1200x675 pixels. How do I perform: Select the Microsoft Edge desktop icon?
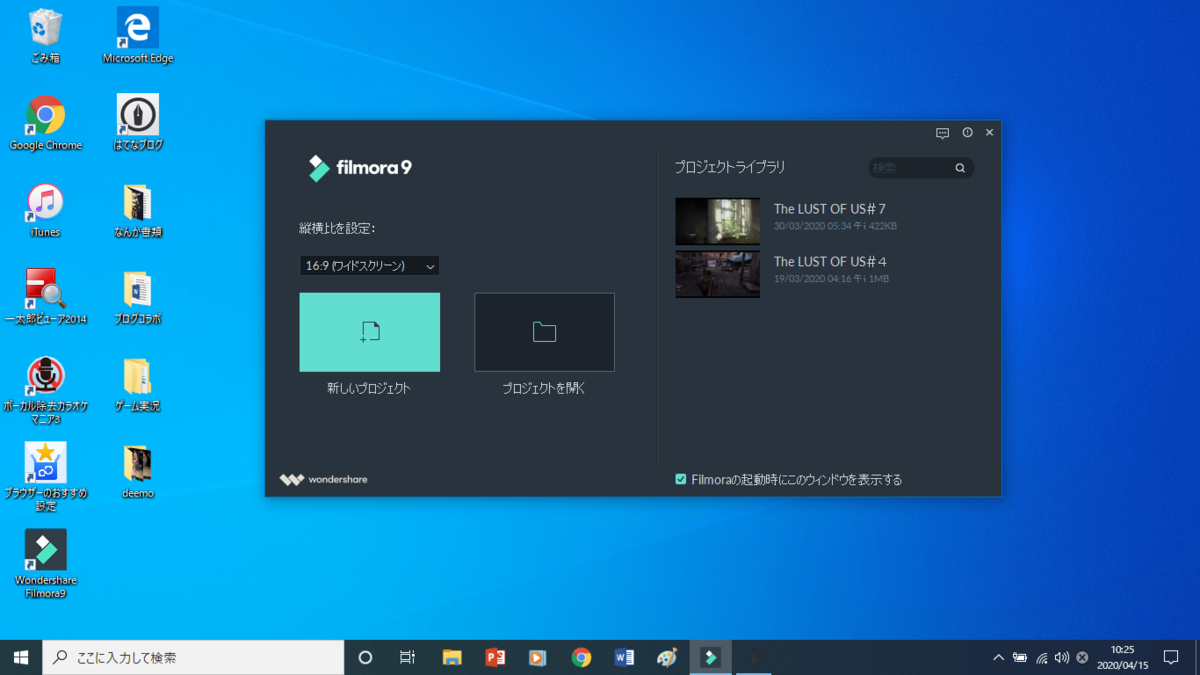[x=138, y=36]
